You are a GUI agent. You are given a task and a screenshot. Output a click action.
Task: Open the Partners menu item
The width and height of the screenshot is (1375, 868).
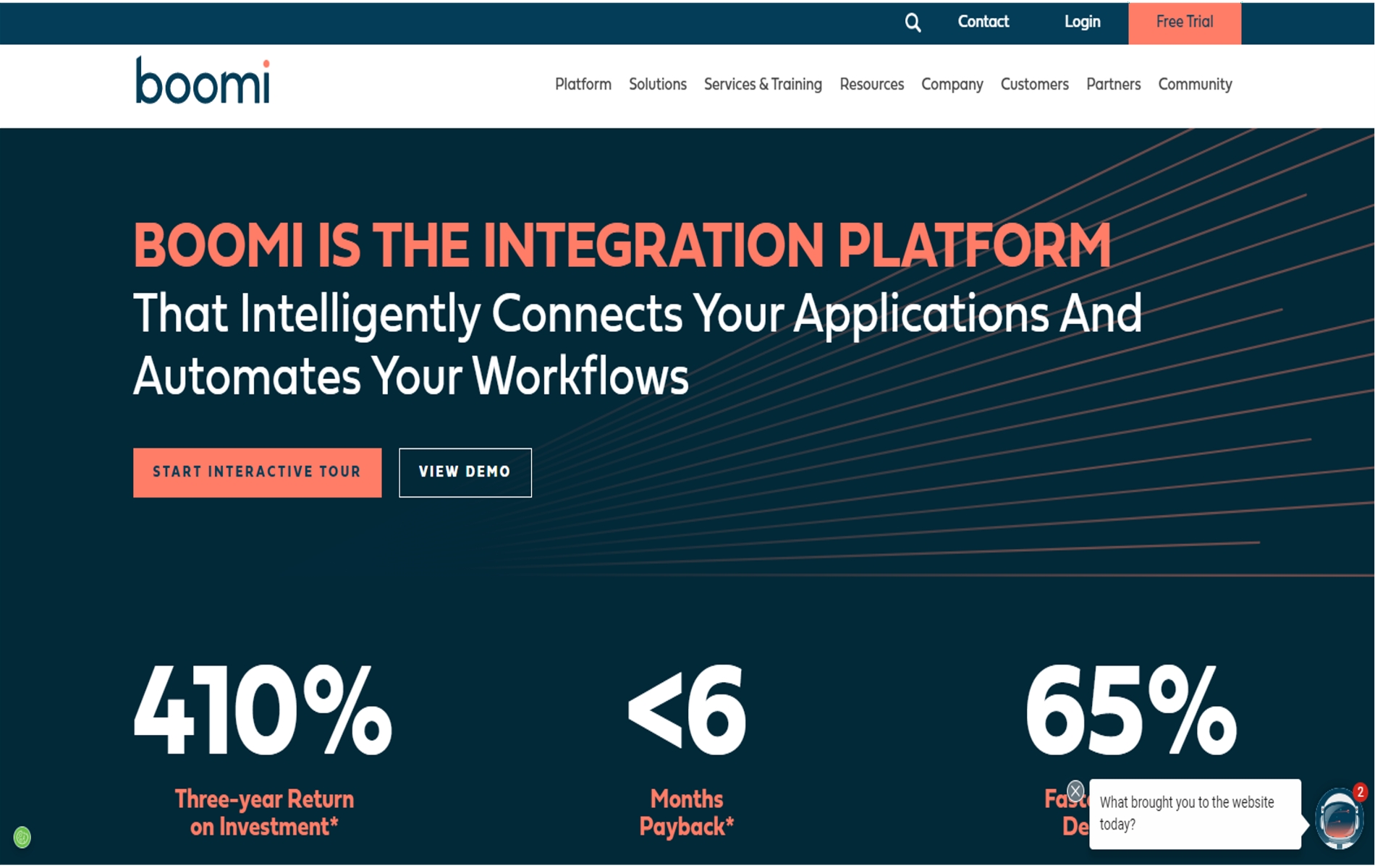click(1113, 85)
